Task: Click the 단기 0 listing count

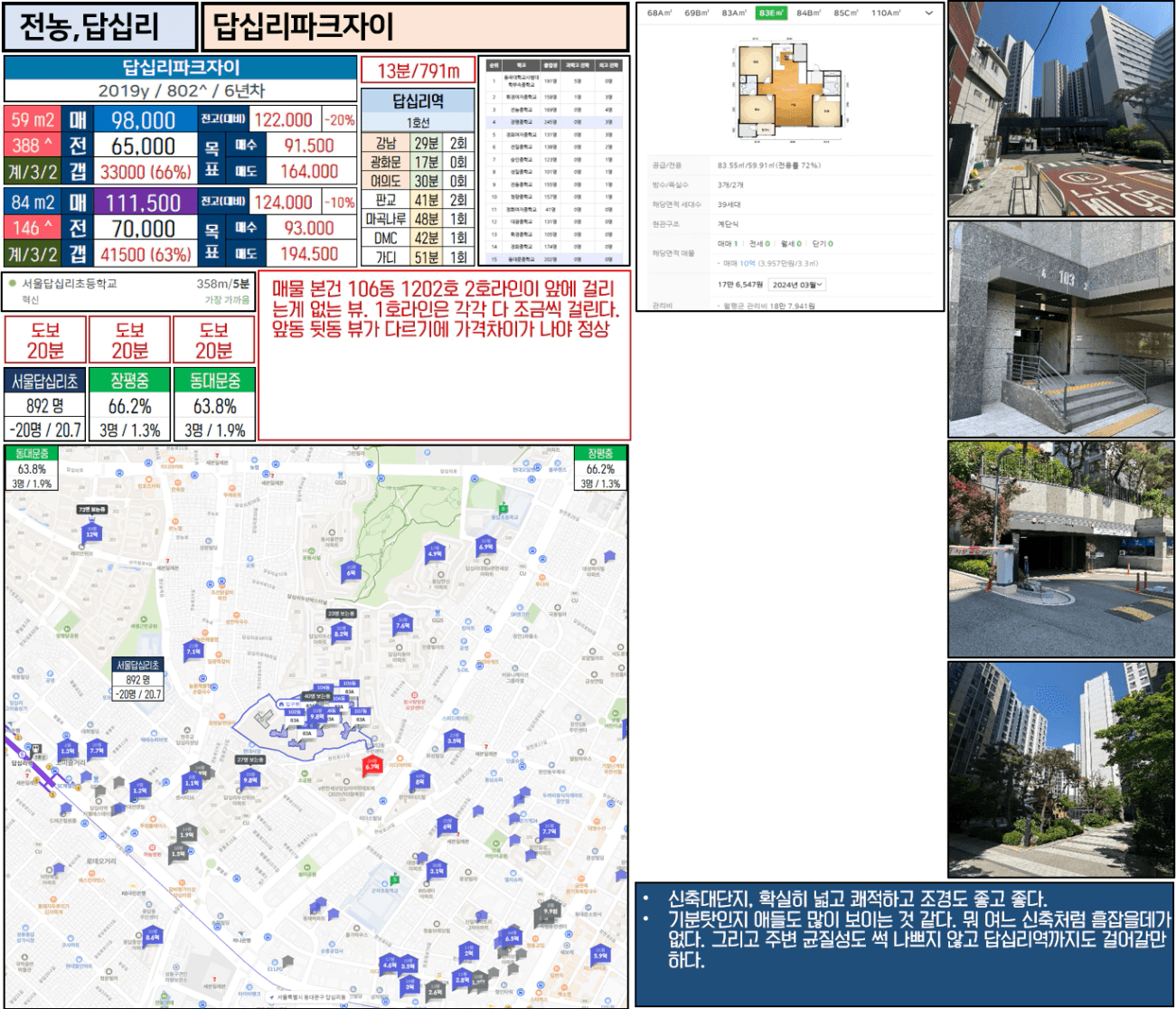Action: click(823, 244)
